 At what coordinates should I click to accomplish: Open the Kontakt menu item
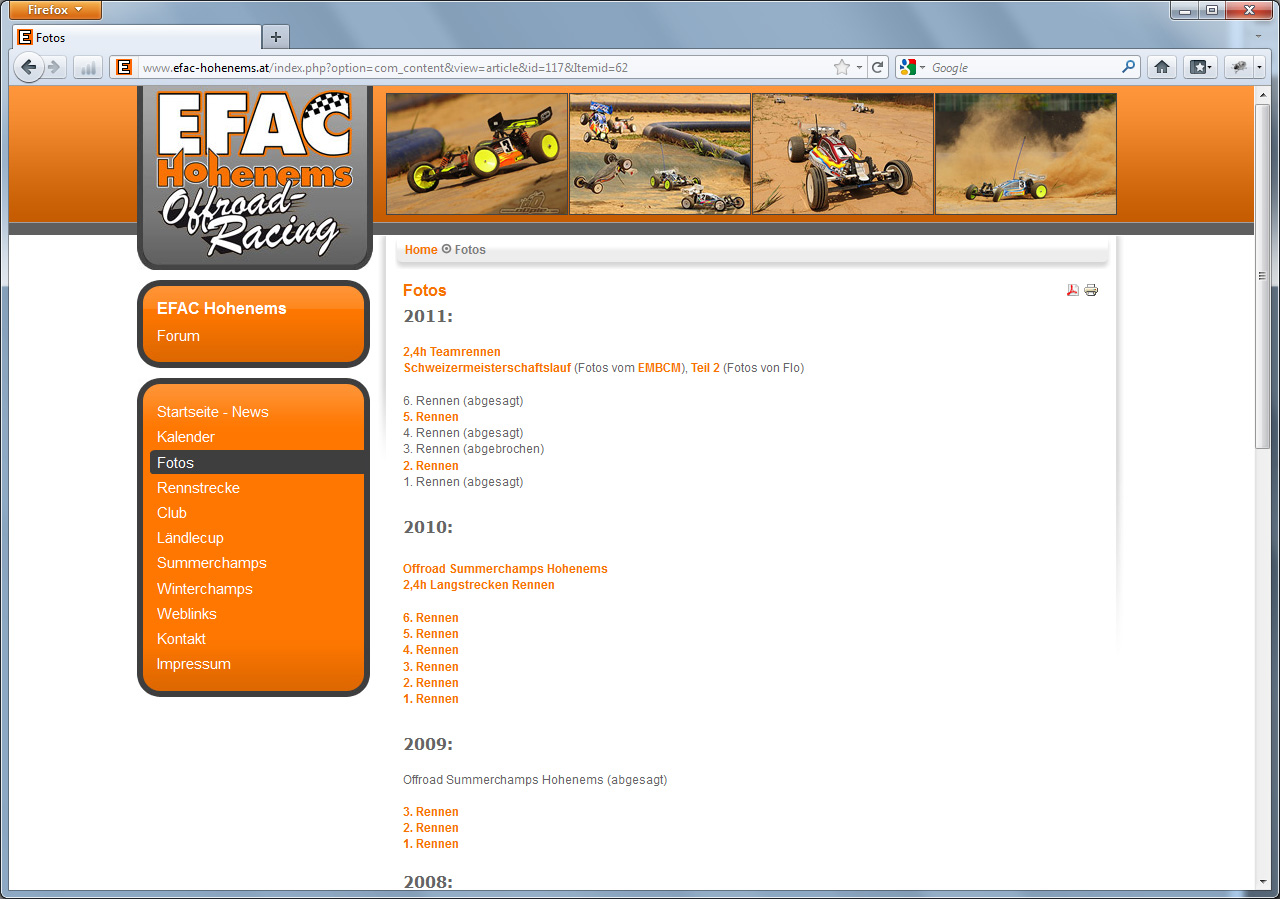pos(181,639)
